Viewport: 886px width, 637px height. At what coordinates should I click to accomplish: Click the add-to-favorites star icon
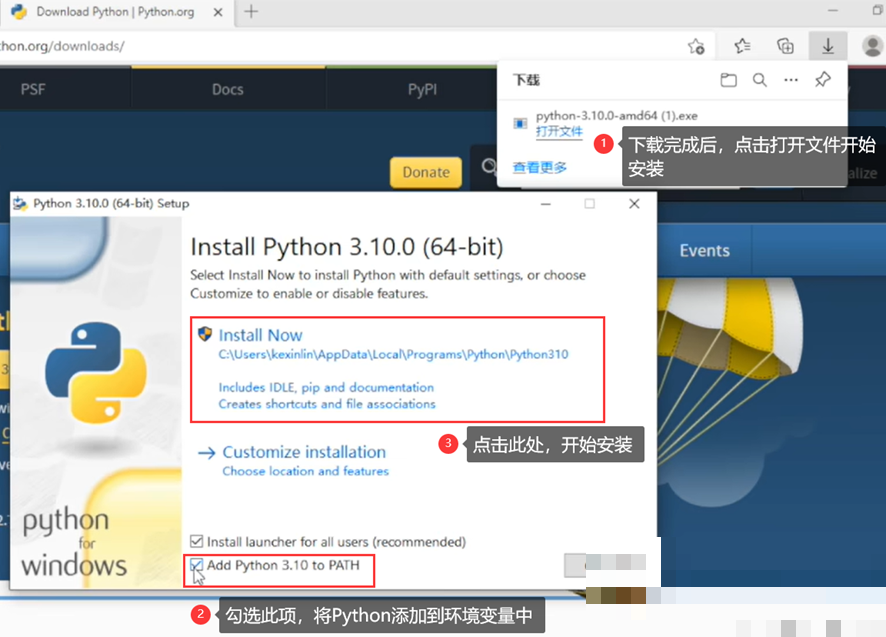click(696, 46)
